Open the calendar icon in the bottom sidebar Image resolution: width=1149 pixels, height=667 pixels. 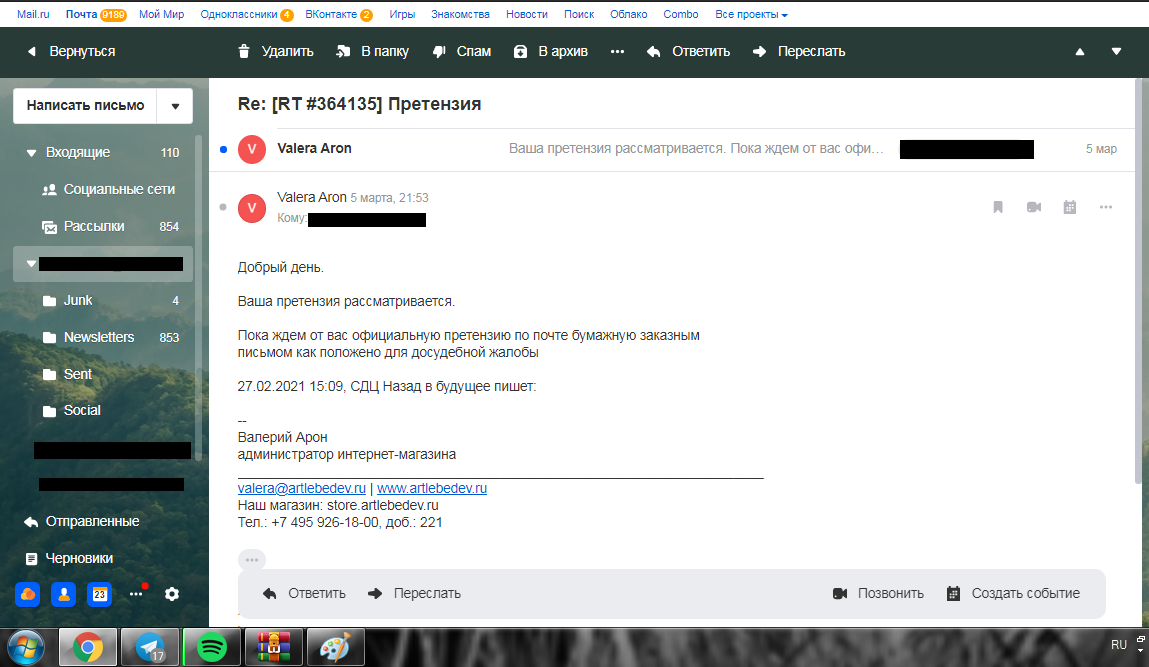click(x=99, y=594)
